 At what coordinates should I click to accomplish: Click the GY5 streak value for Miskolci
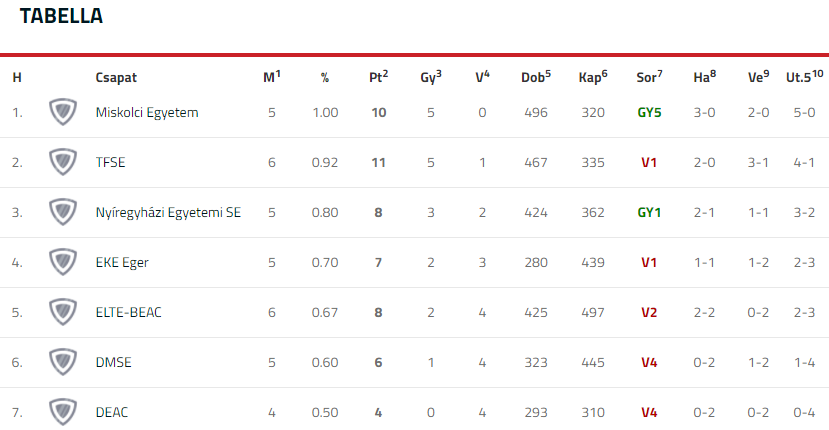point(649,113)
